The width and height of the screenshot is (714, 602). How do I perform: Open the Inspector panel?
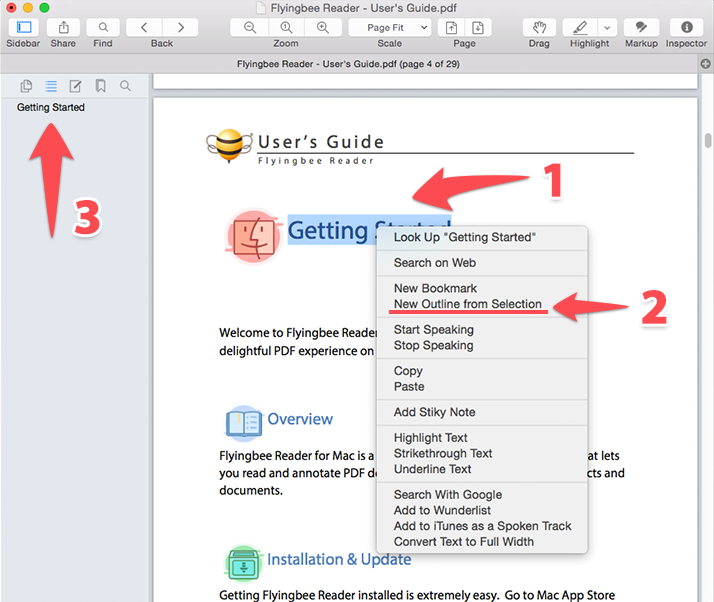tap(687, 28)
